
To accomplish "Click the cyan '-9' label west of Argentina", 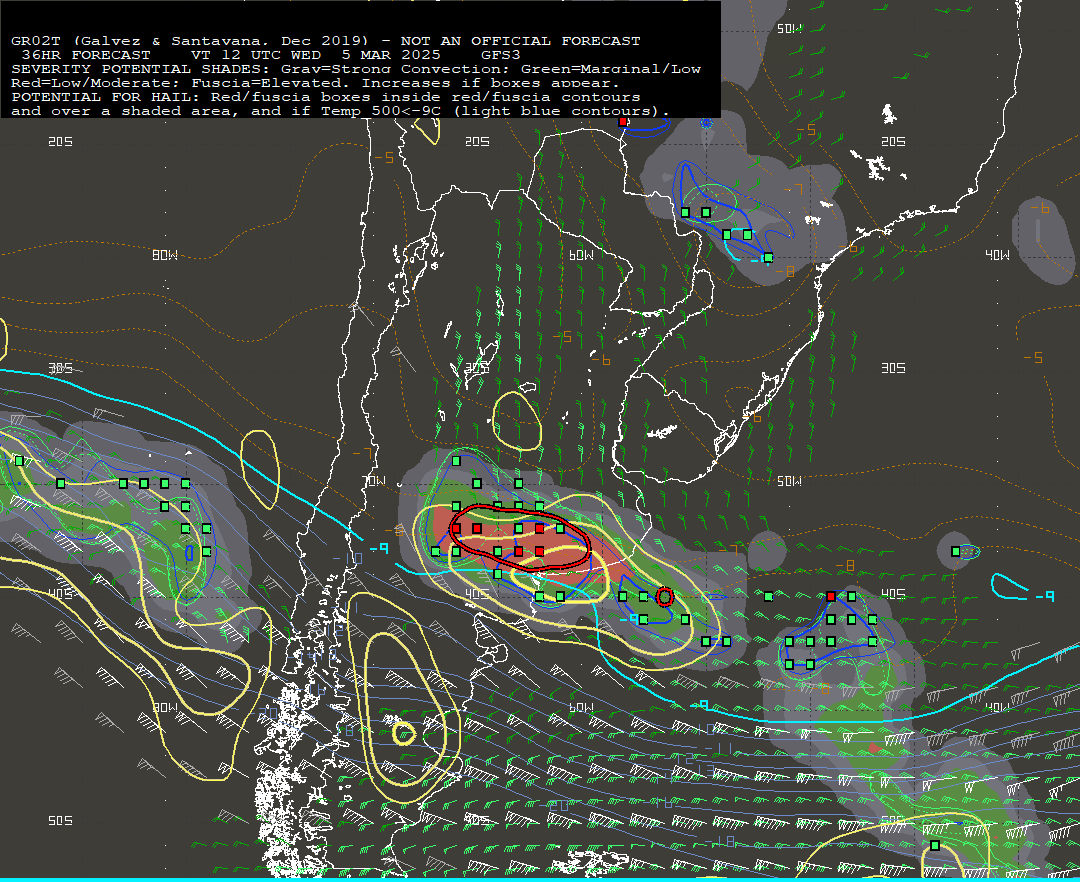I will 380,549.
